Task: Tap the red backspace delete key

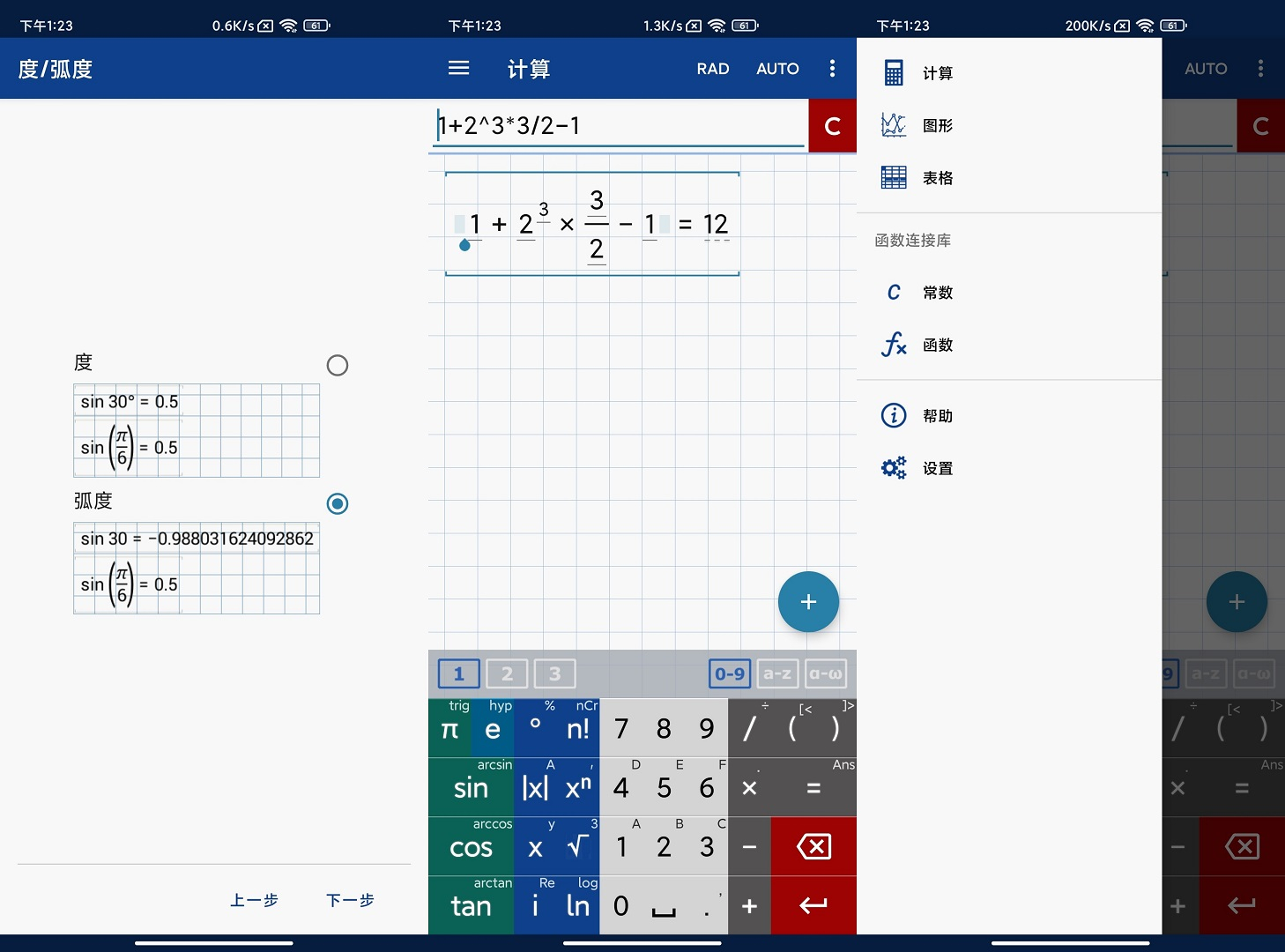Action: 813,846
